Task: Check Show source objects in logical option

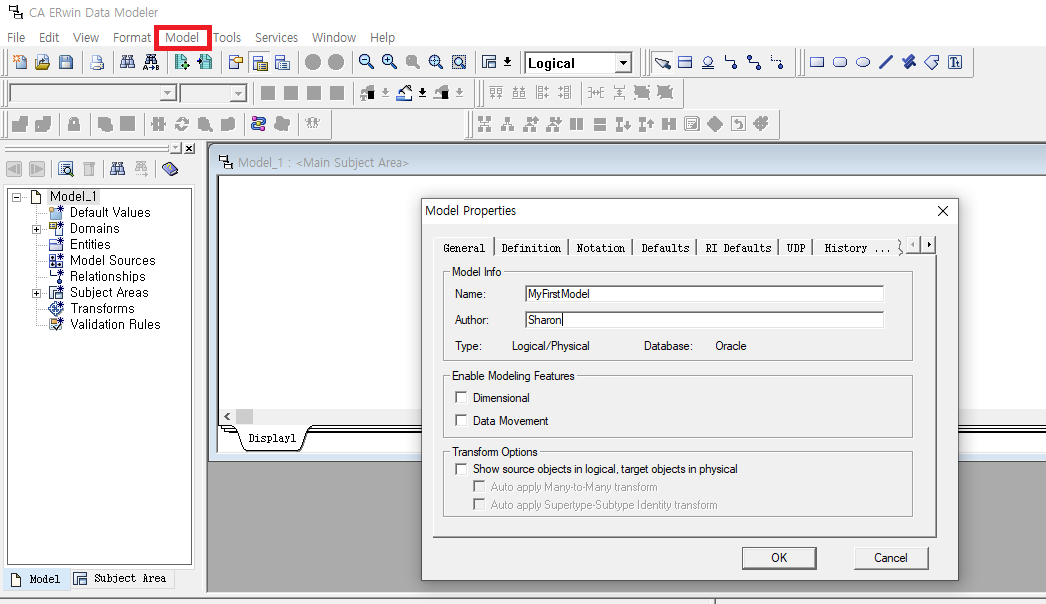Action: click(461, 469)
